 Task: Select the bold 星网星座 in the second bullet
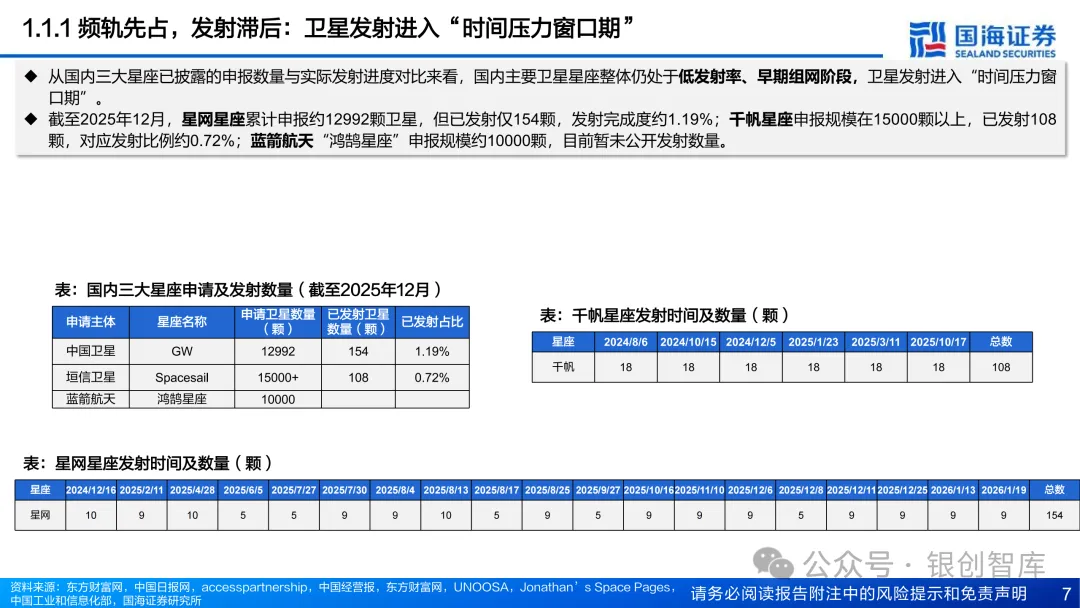click(213, 119)
